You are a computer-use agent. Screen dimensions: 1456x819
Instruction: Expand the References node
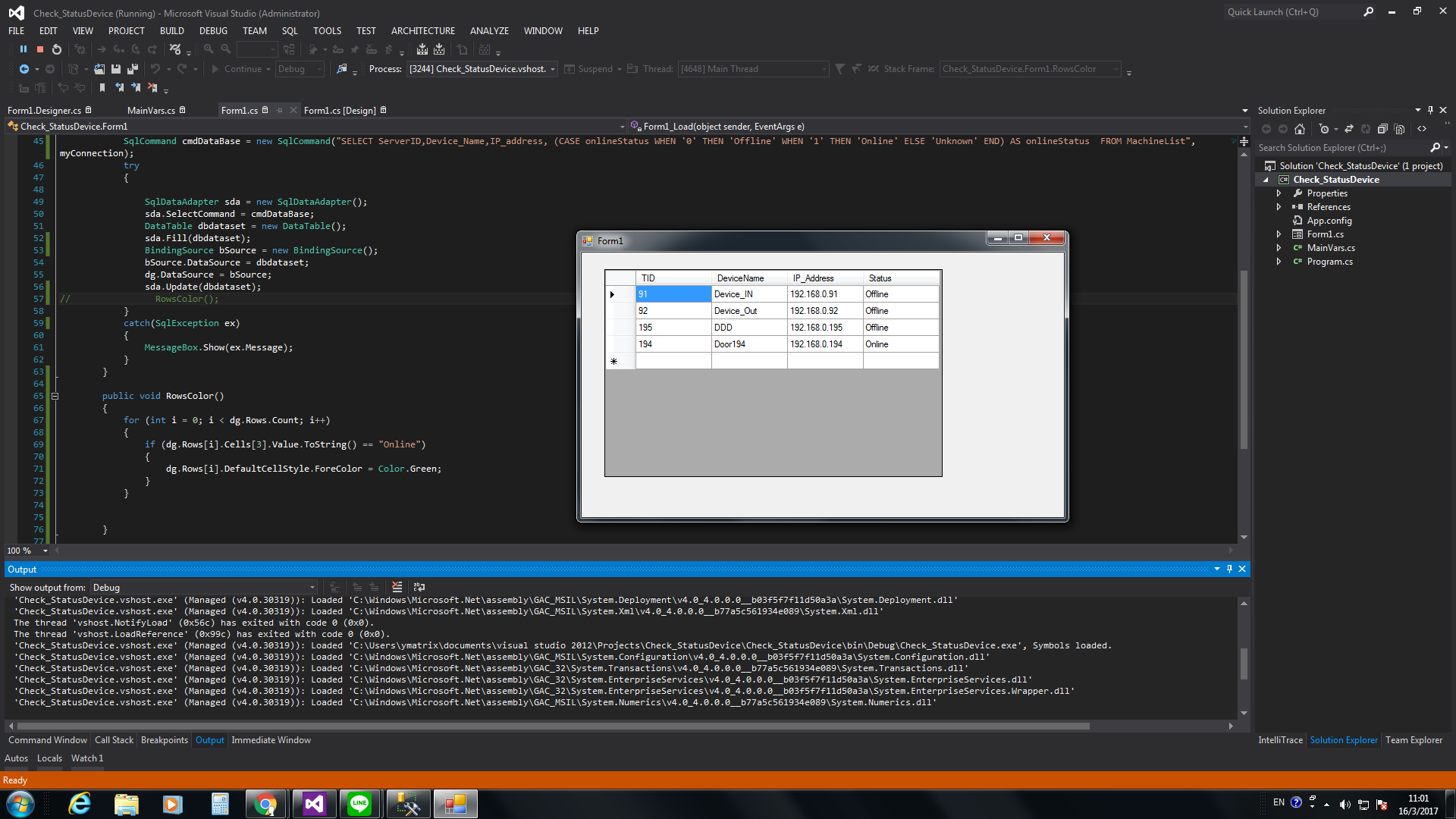click(1279, 207)
